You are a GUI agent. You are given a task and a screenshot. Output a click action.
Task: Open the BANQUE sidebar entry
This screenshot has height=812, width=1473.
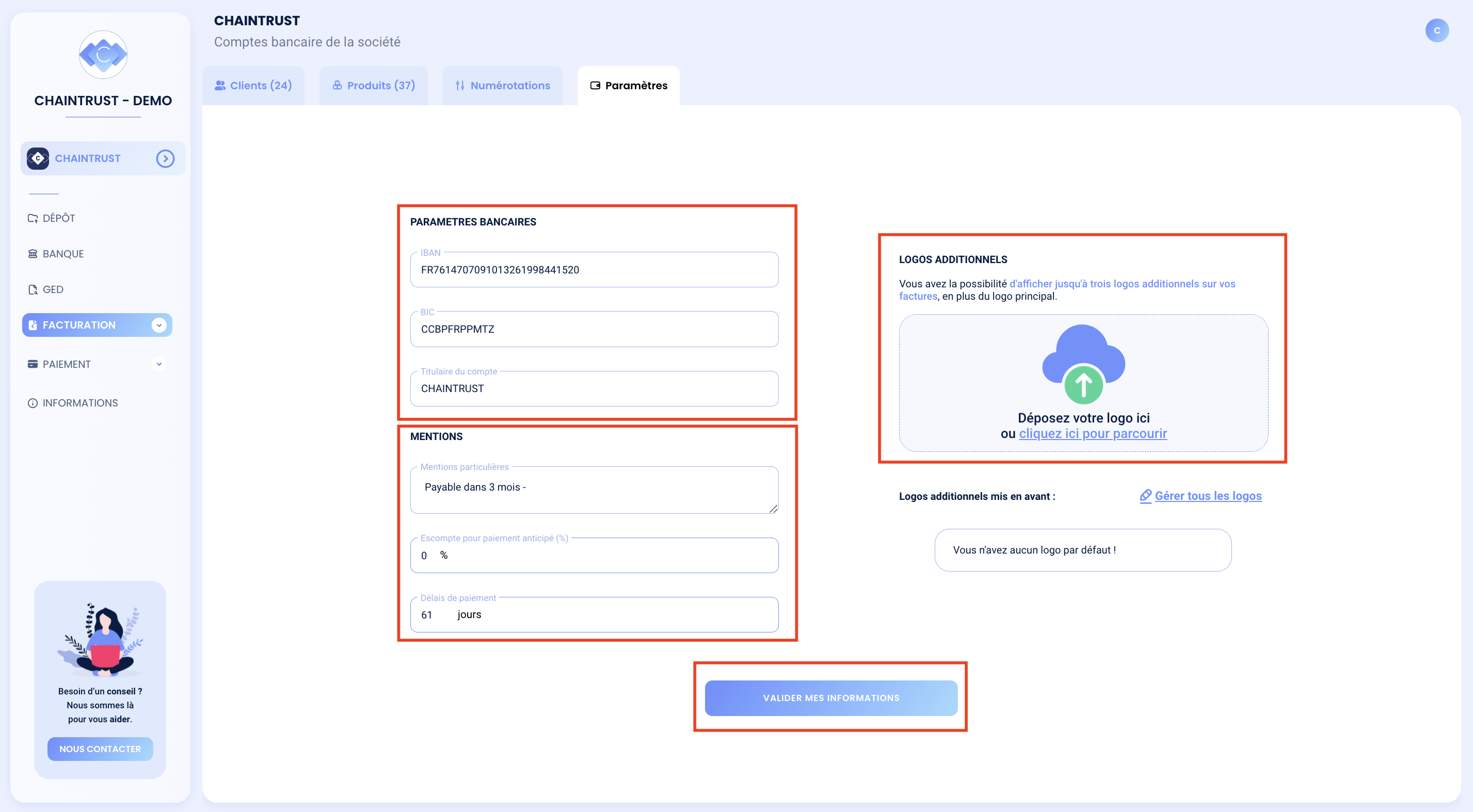55,254
